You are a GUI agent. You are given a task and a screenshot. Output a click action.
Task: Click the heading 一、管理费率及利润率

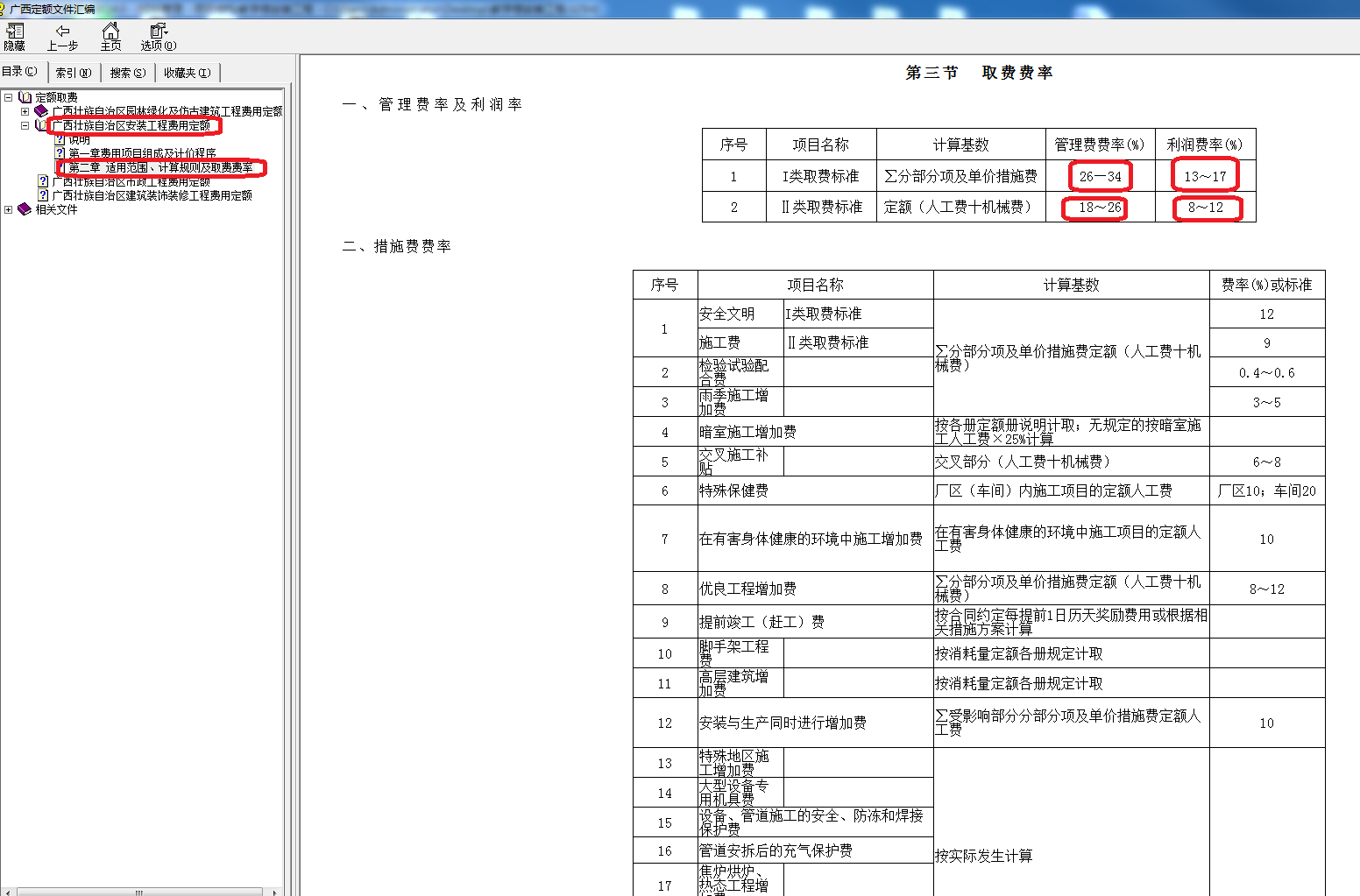point(432,104)
